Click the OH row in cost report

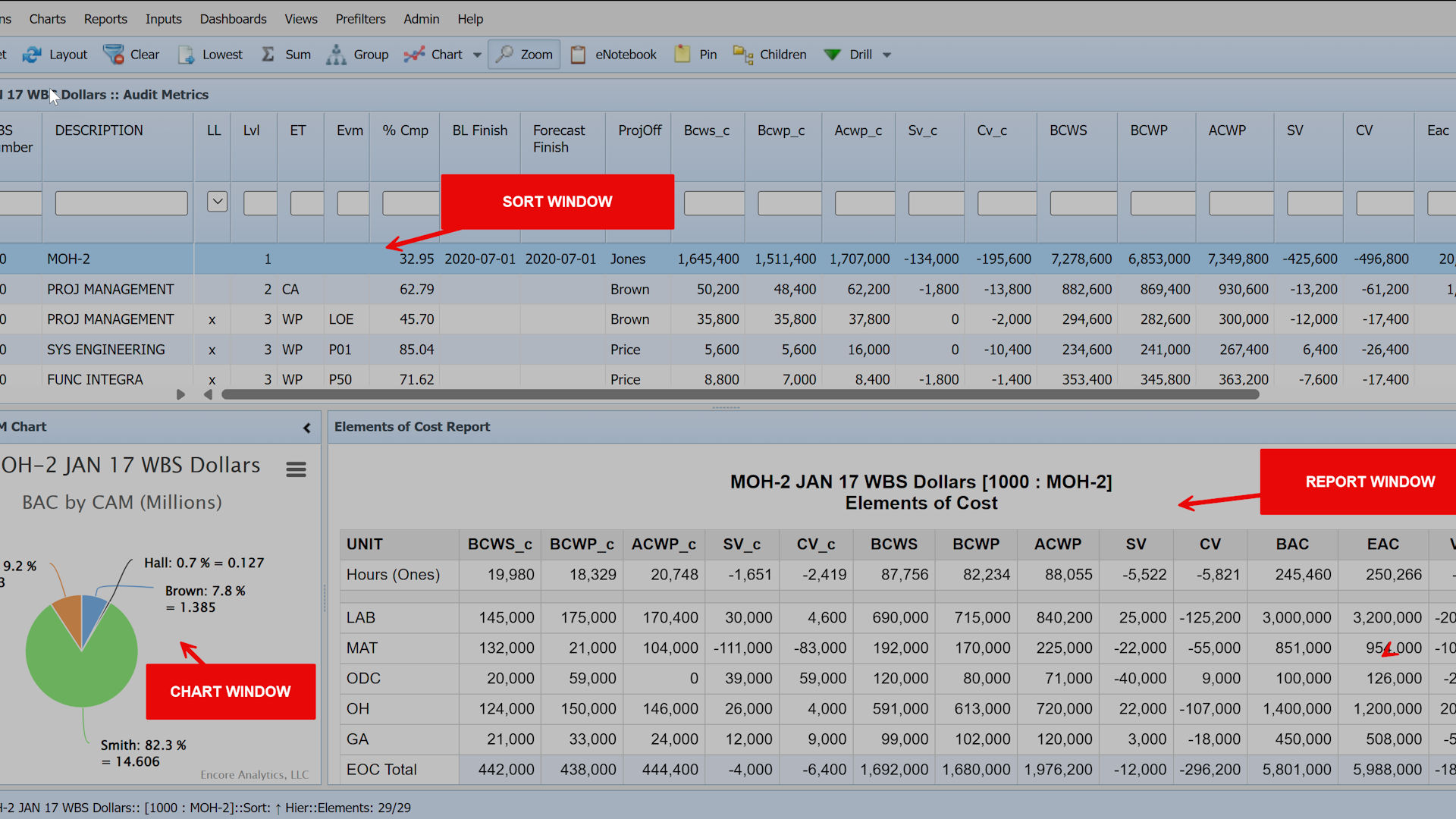pos(898,709)
